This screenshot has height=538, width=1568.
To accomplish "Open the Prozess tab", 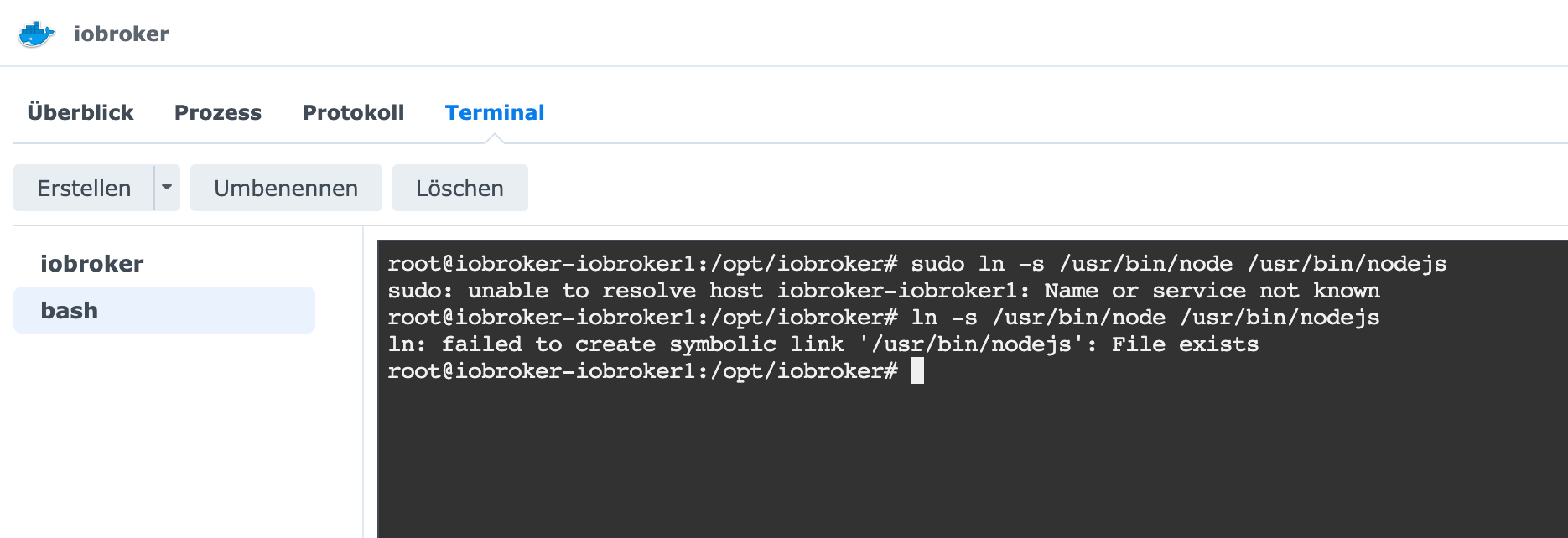I will tap(218, 113).
